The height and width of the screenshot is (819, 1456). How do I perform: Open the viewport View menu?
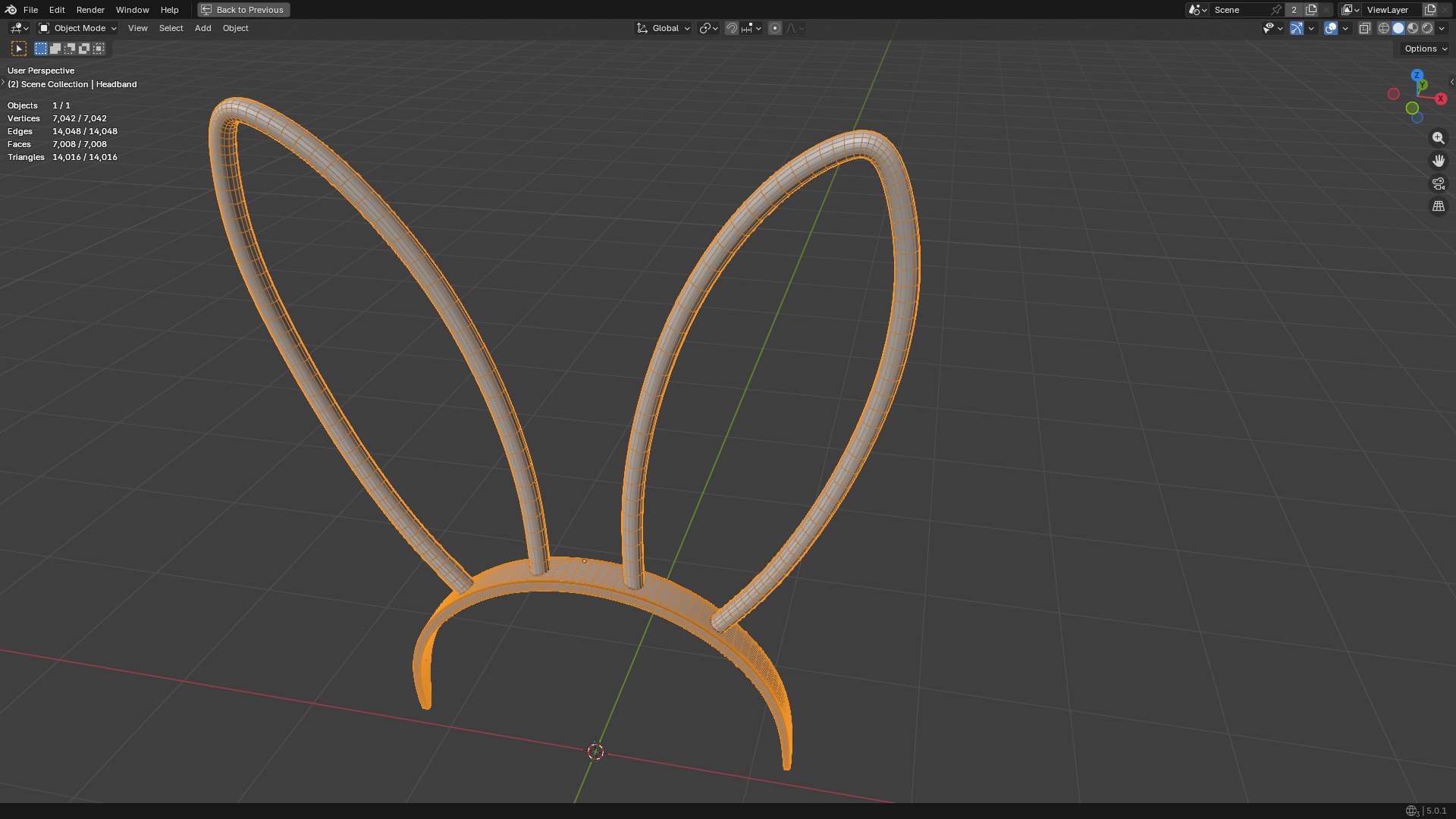coord(138,28)
